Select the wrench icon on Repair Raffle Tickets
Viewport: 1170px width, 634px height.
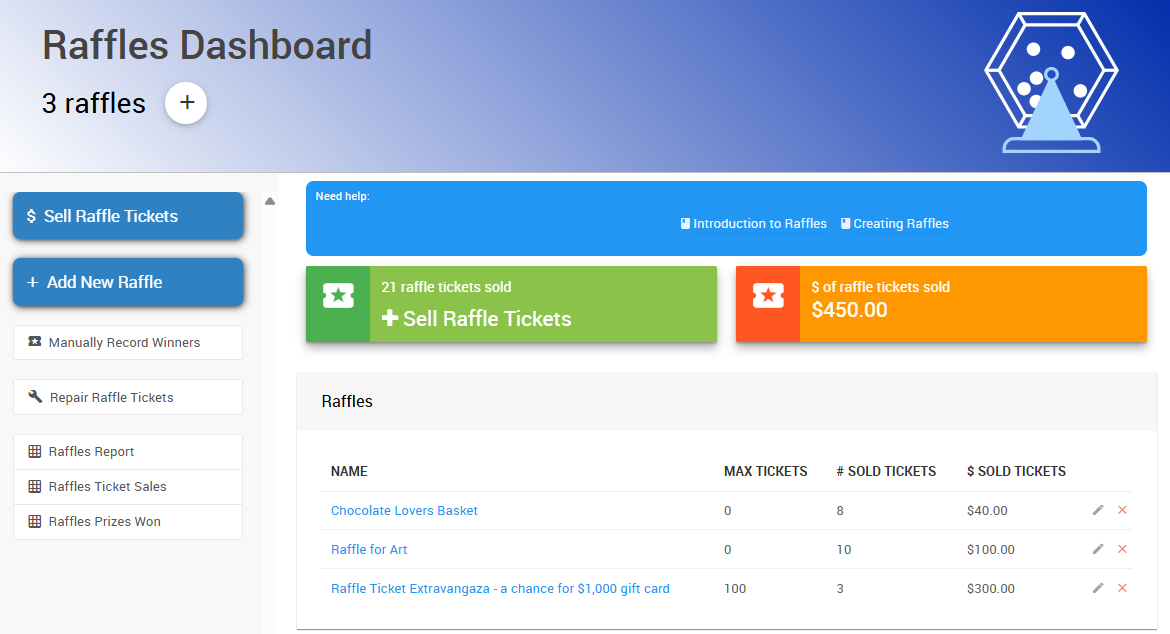coord(33,397)
